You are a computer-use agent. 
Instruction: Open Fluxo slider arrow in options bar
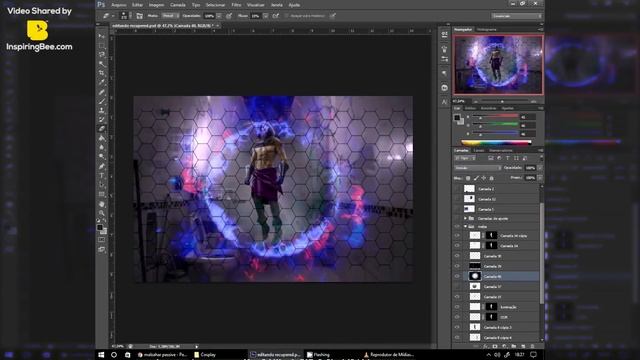(265, 16)
